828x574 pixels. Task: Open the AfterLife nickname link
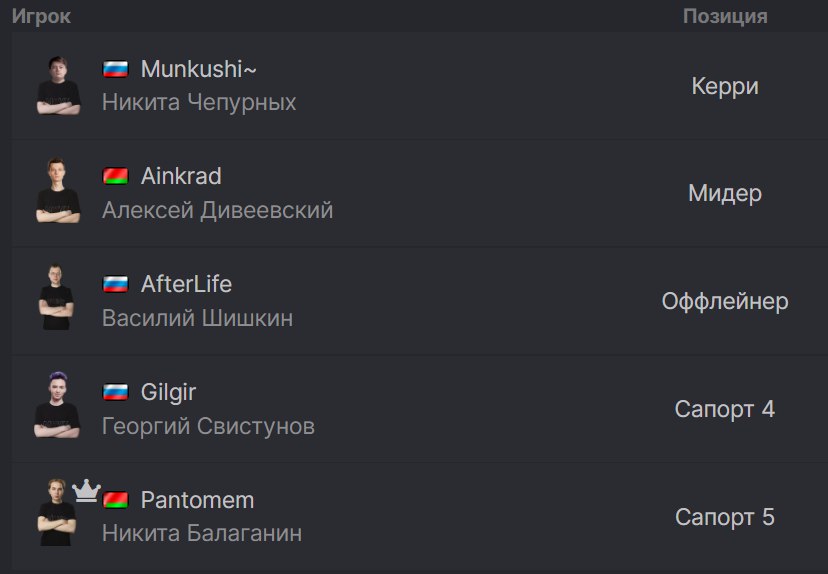click(186, 284)
